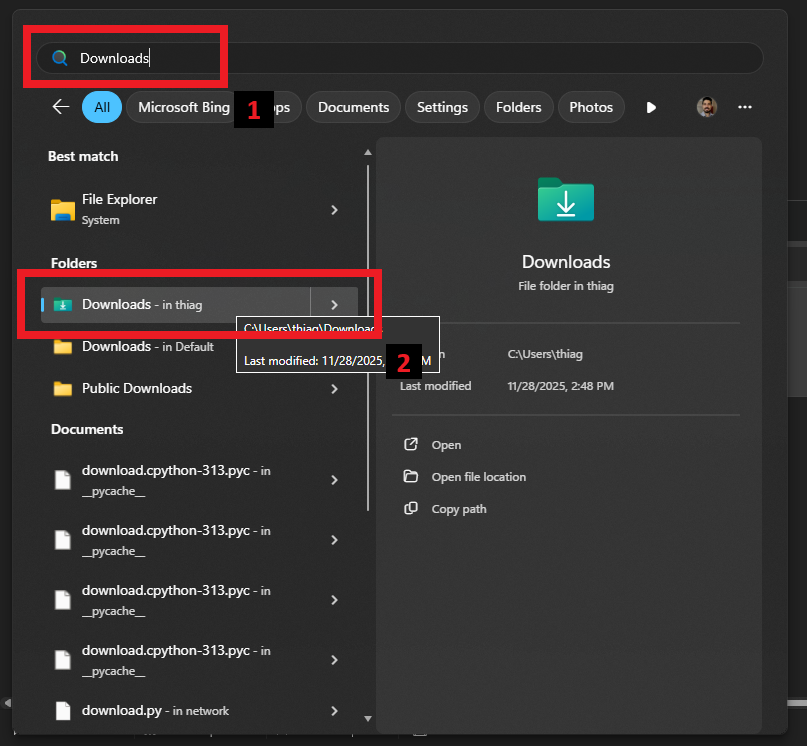807x746 pixels.
Task: Click the Folders section heading
Action: [74, 263]
